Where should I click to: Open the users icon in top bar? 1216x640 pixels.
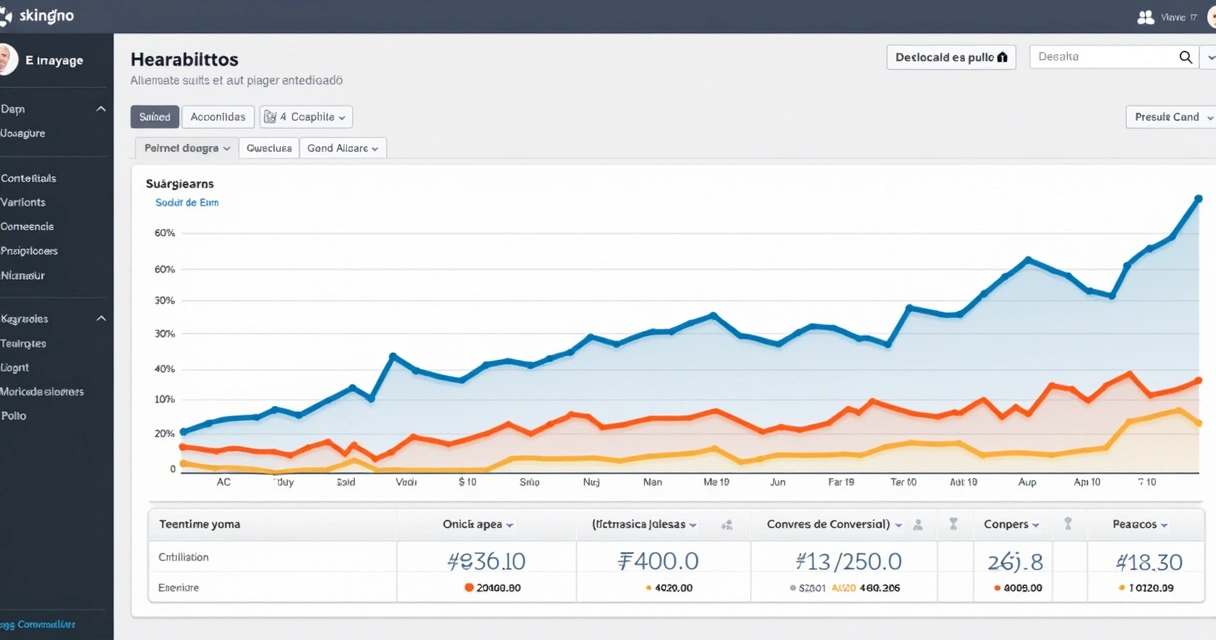[x=1146, y=17]
